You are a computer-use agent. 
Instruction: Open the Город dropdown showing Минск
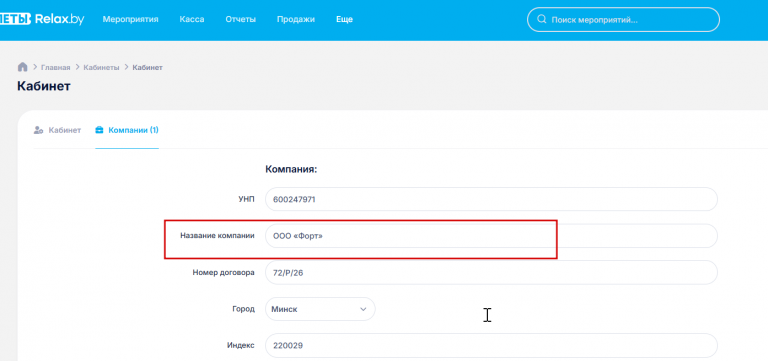tap(320, 309)
